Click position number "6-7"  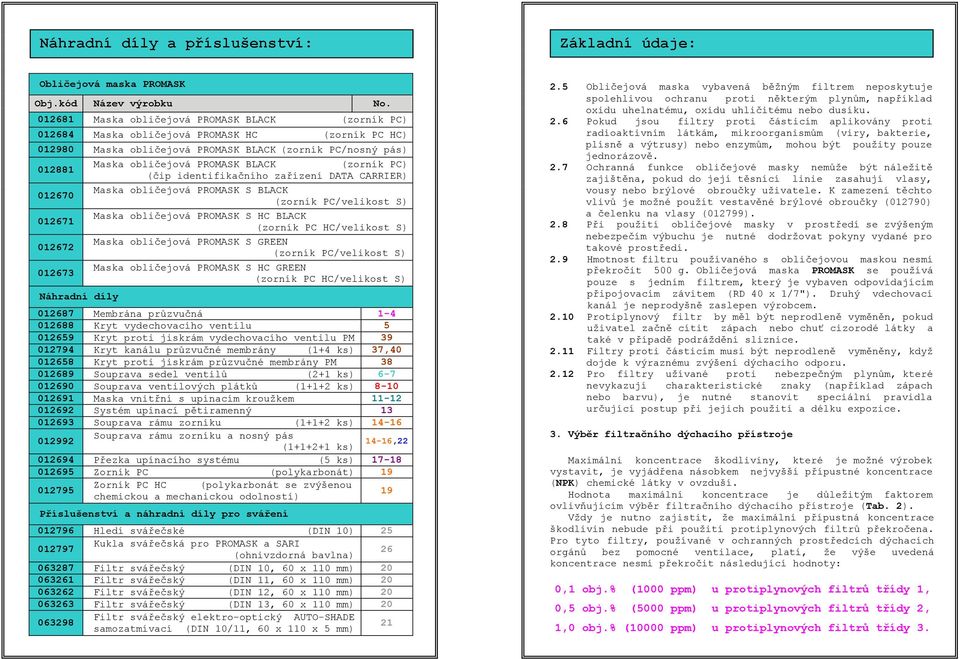[x=386, y=374]
